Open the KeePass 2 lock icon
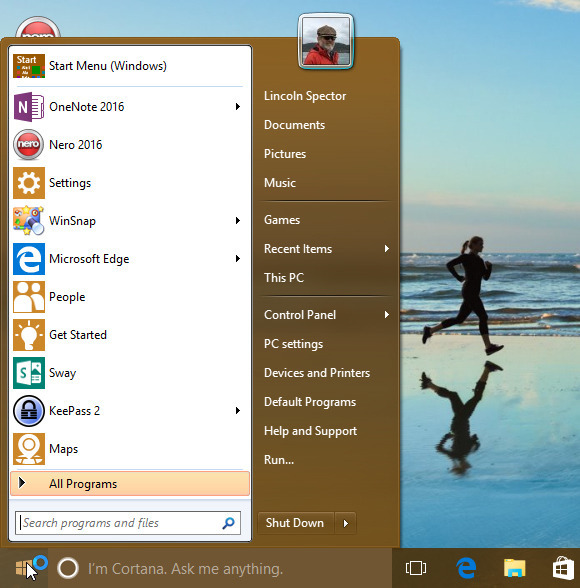The width and height of the screenshot is (580, 588). [28, 411]
